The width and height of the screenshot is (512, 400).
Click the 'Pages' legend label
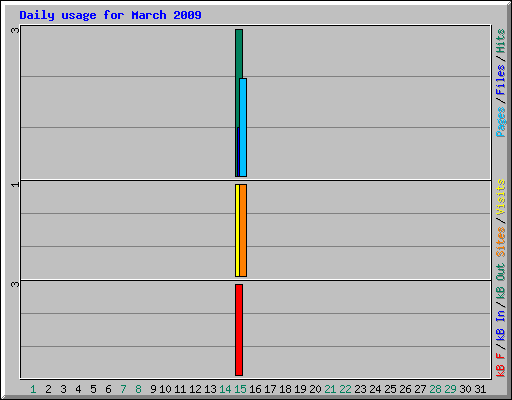pyautogui.click(x=500, y=122)
